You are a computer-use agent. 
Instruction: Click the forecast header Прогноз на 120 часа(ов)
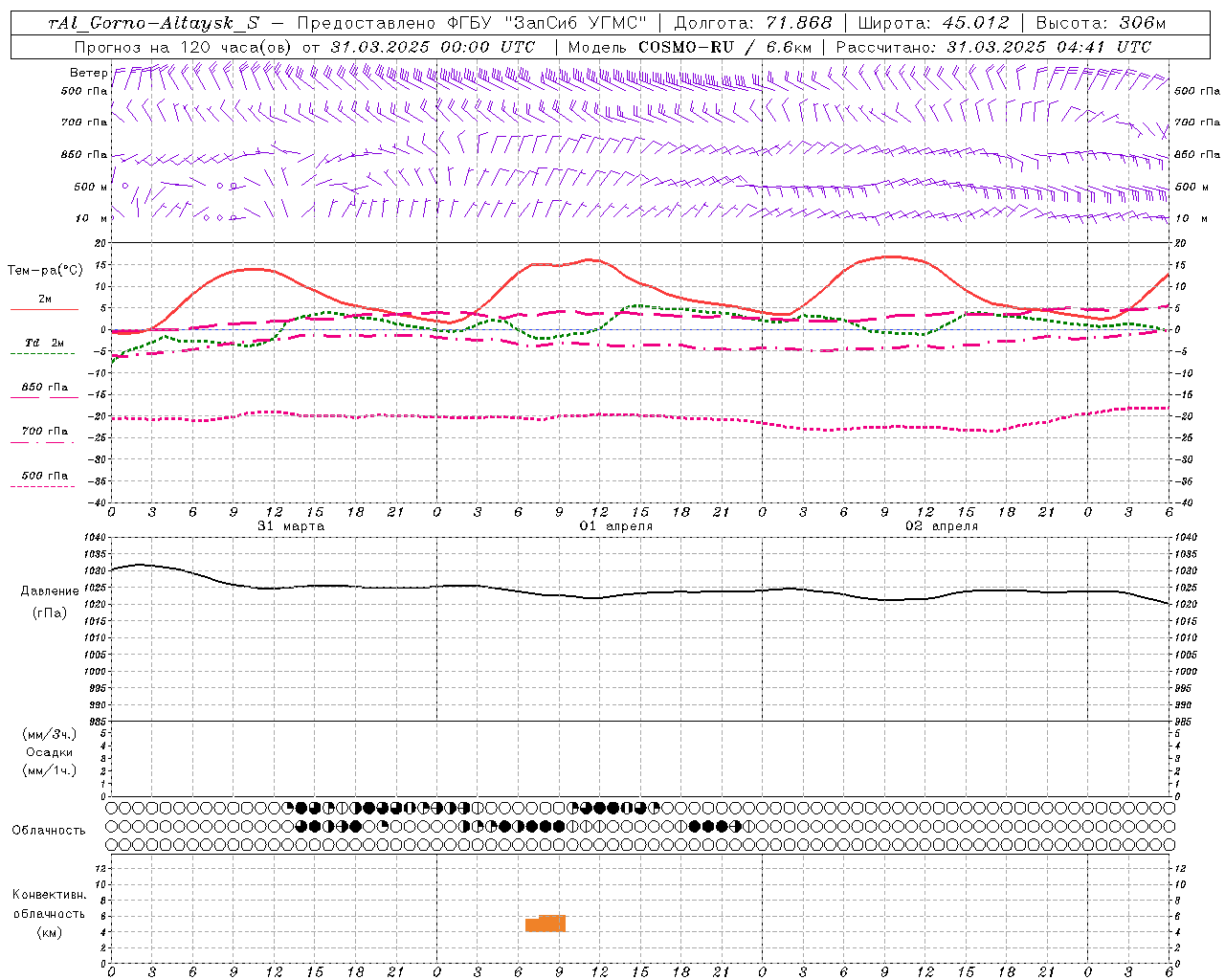[x=184, y=47]
